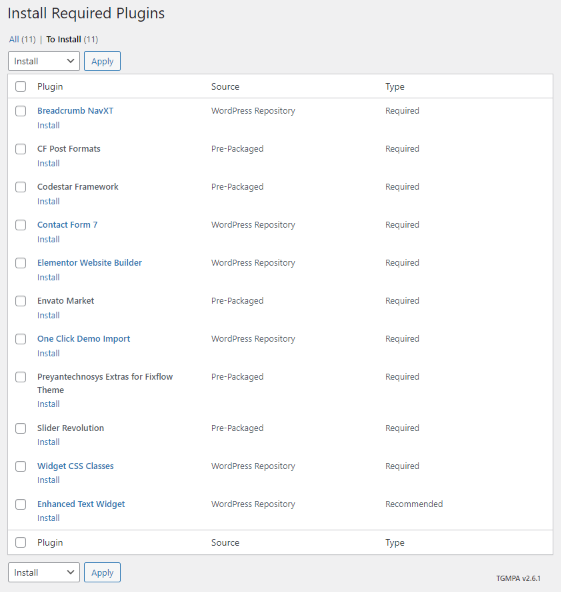Click the Envato Market plugin name

pos(66,301)
